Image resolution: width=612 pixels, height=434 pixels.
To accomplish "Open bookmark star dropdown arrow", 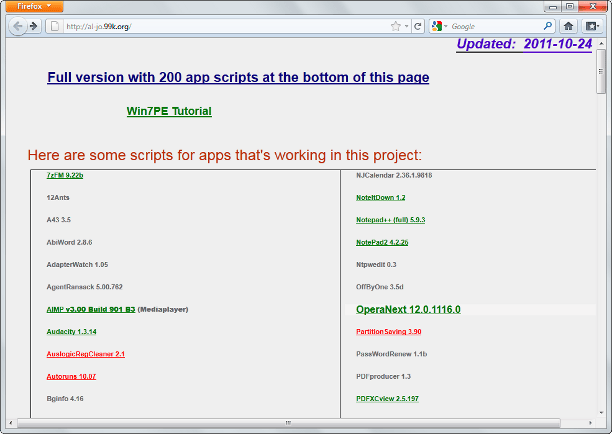I will (406, 26).
